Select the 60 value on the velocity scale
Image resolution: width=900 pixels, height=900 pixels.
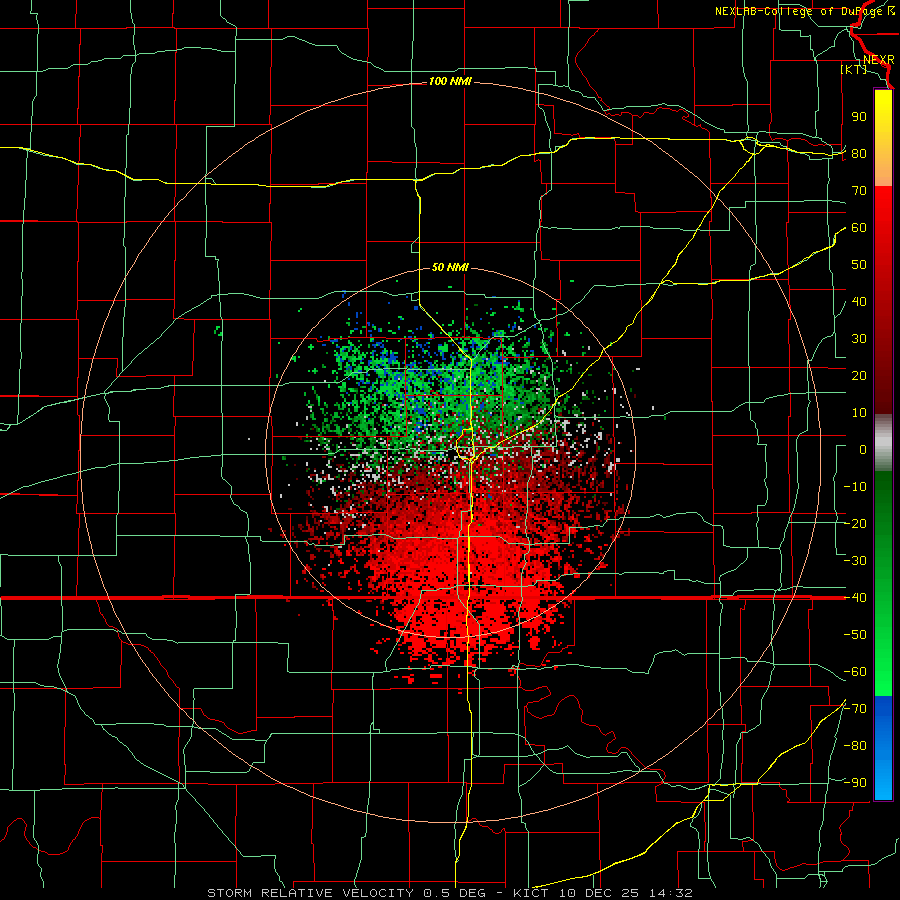point(859,228)
